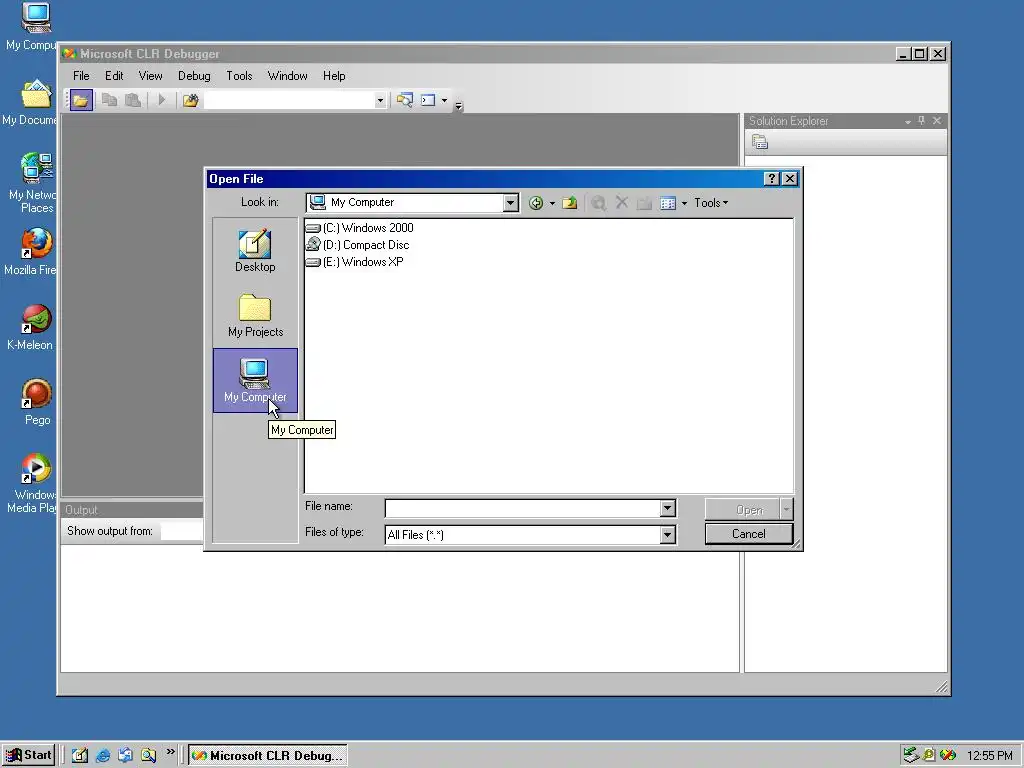This screenshot has width=1024, height=768.
Task: Go back to the previous folder
Action: tap(536, 203)
